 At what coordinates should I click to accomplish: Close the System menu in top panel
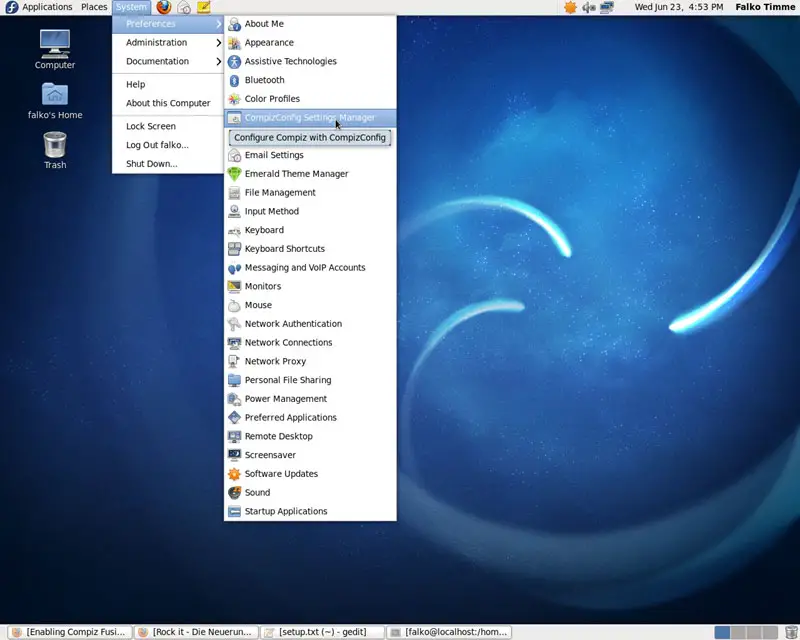pyautogui.click(x=131, y=7)
